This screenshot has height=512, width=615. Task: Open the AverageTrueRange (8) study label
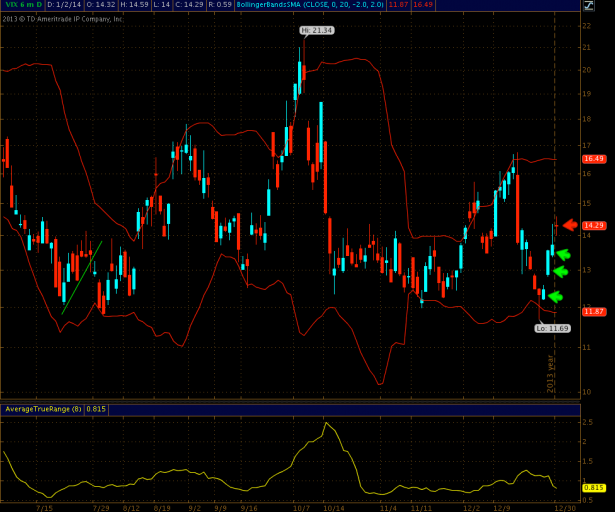pos(39,409)
